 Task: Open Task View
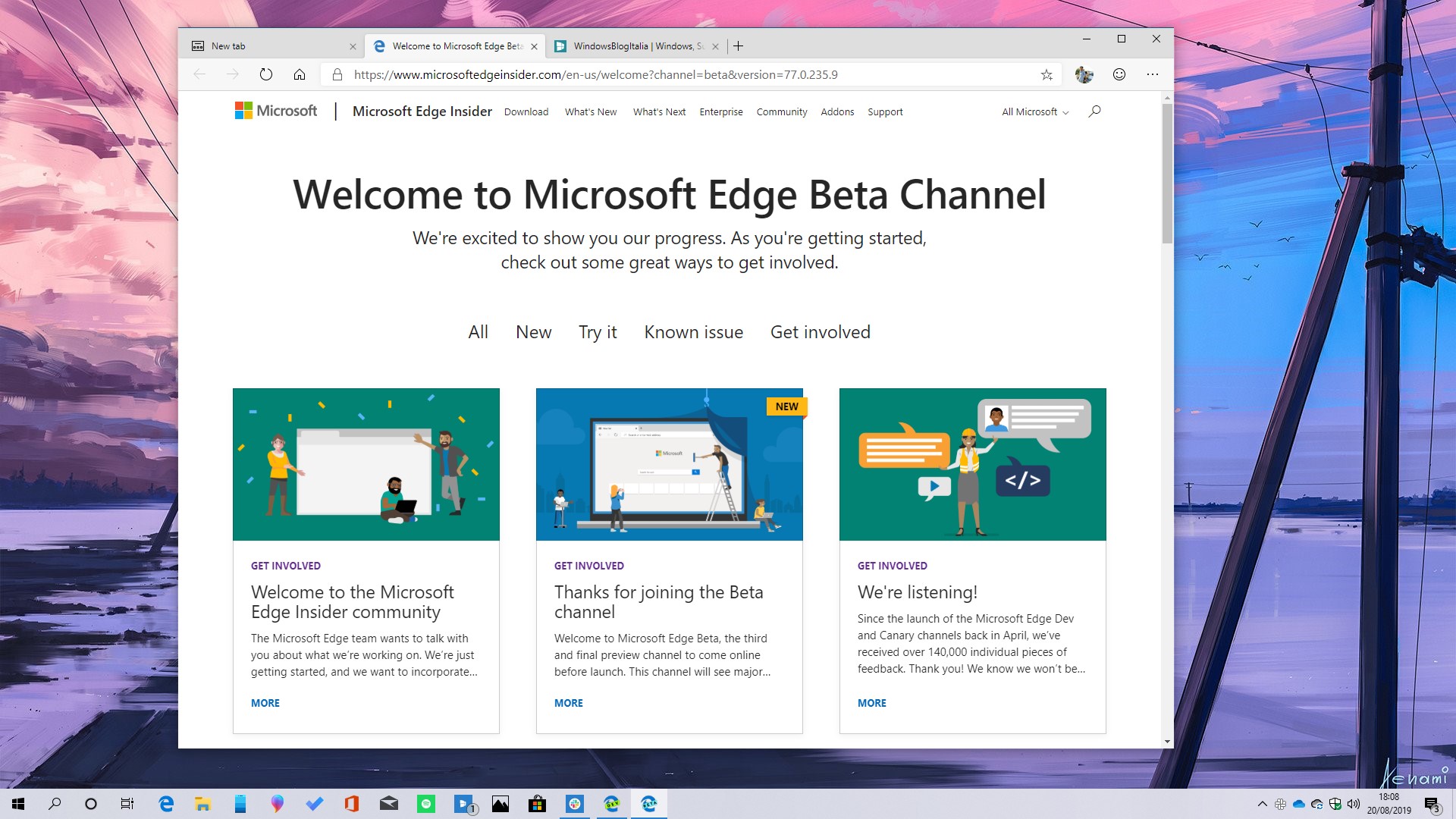coord(127,804)
